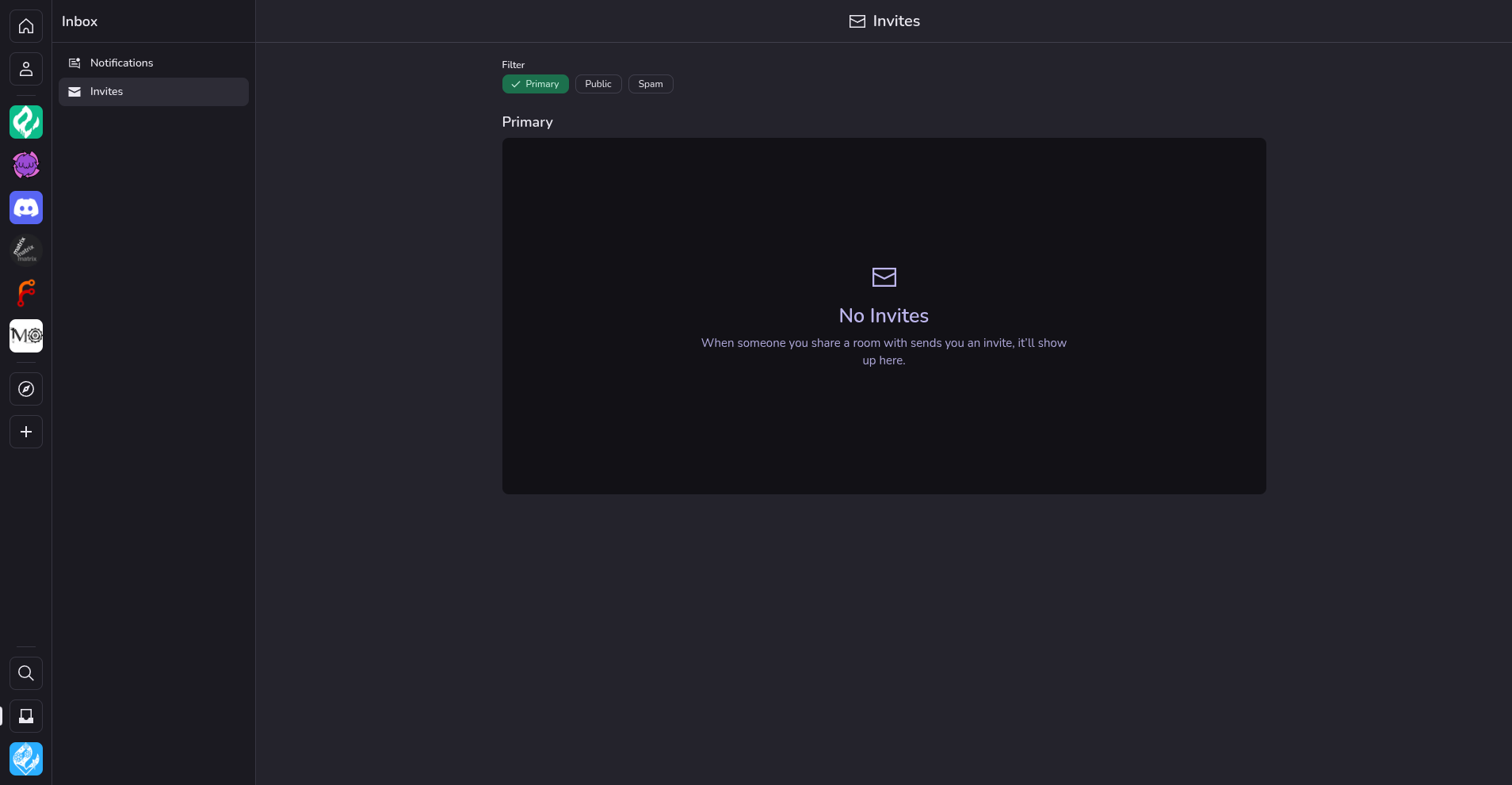Click the No Invites placeholder envelope
This screenshot has height=785, width=1512.
(884, 277)
